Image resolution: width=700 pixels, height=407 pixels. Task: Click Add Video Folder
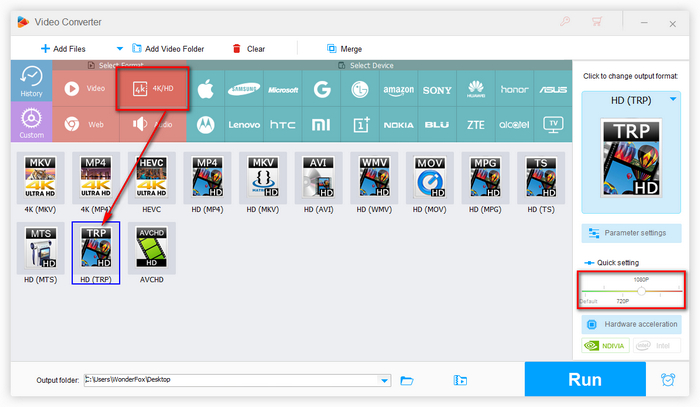click(168, 49)
